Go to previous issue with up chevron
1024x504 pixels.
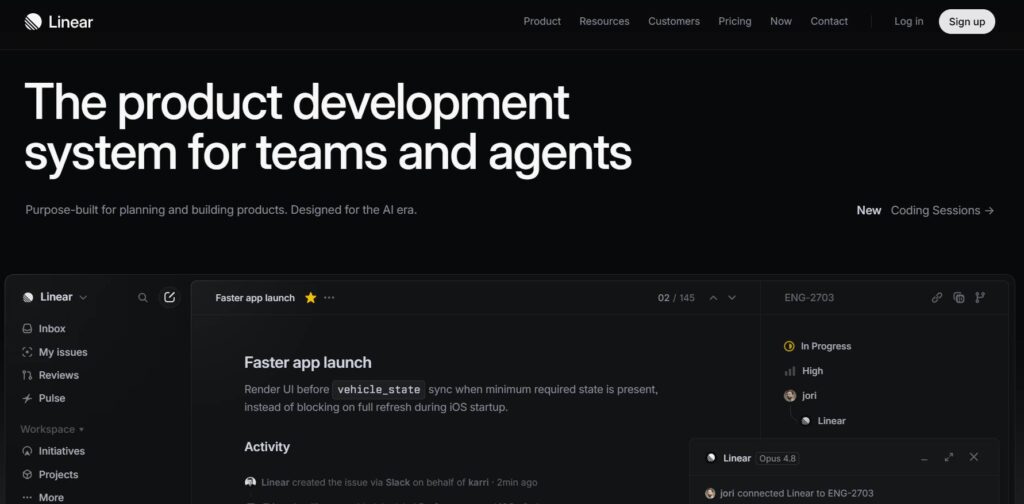click(x=713, y=298)
